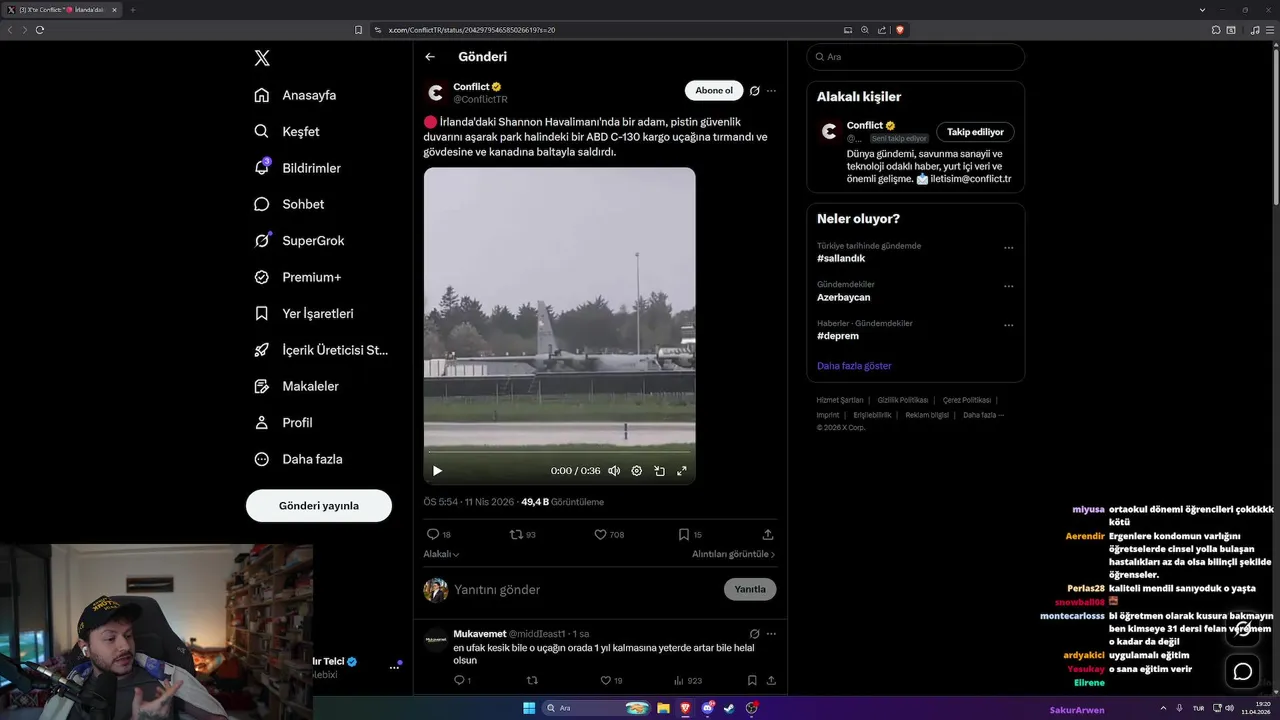Open the #deprem trending topic

(x=836, y=336)
